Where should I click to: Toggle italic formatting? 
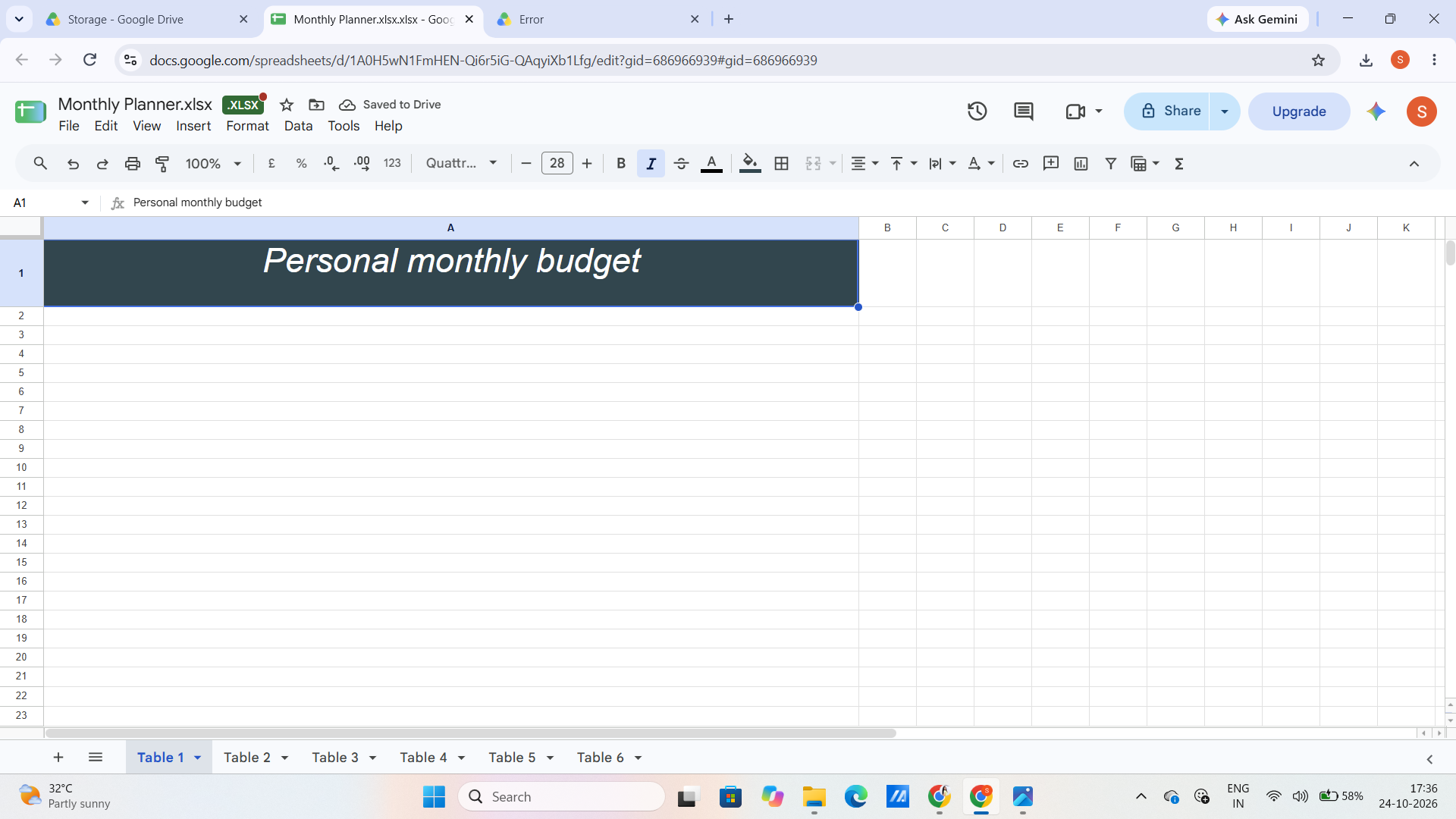[x=651, y=163]
